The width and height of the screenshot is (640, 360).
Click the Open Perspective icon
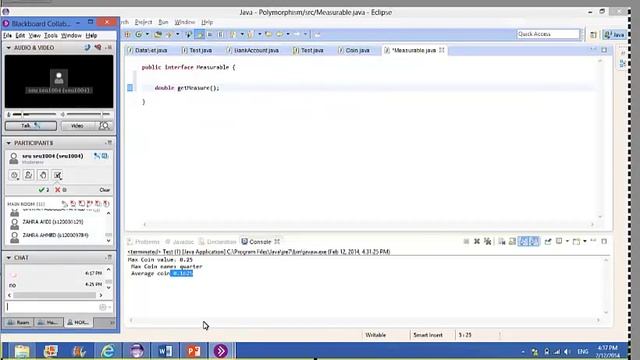593,35
